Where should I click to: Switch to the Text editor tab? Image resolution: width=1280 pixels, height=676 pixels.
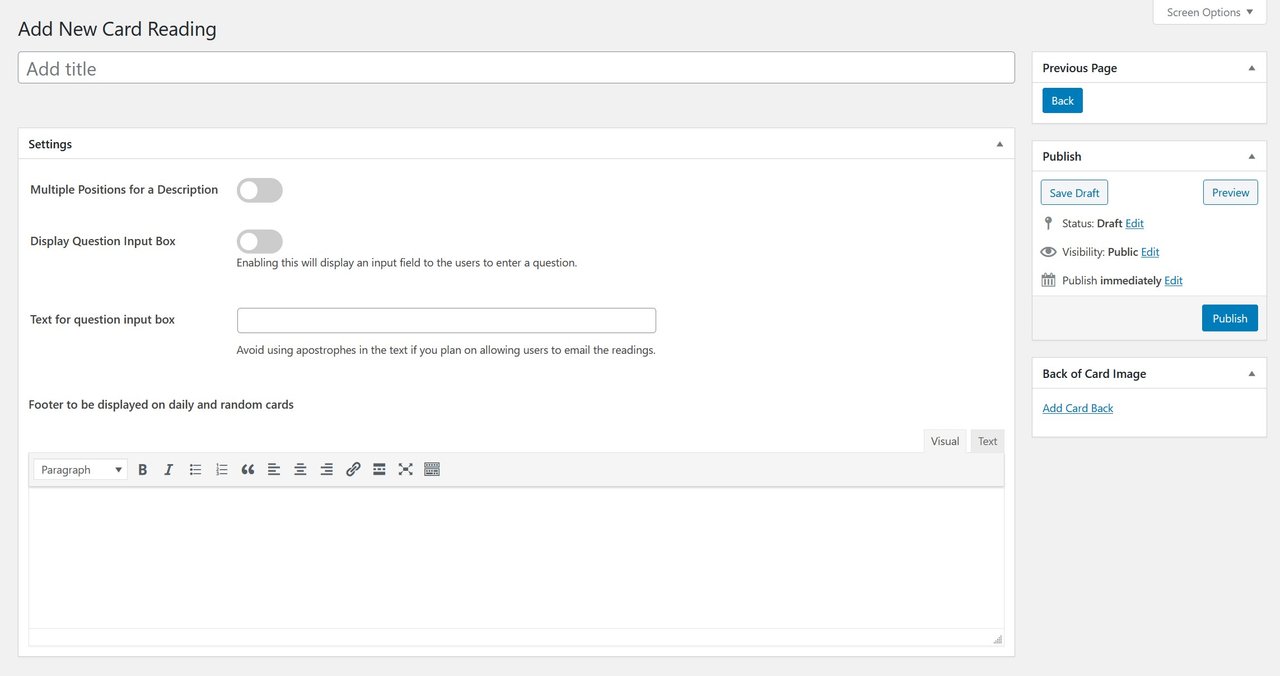(x=987, y=441)
